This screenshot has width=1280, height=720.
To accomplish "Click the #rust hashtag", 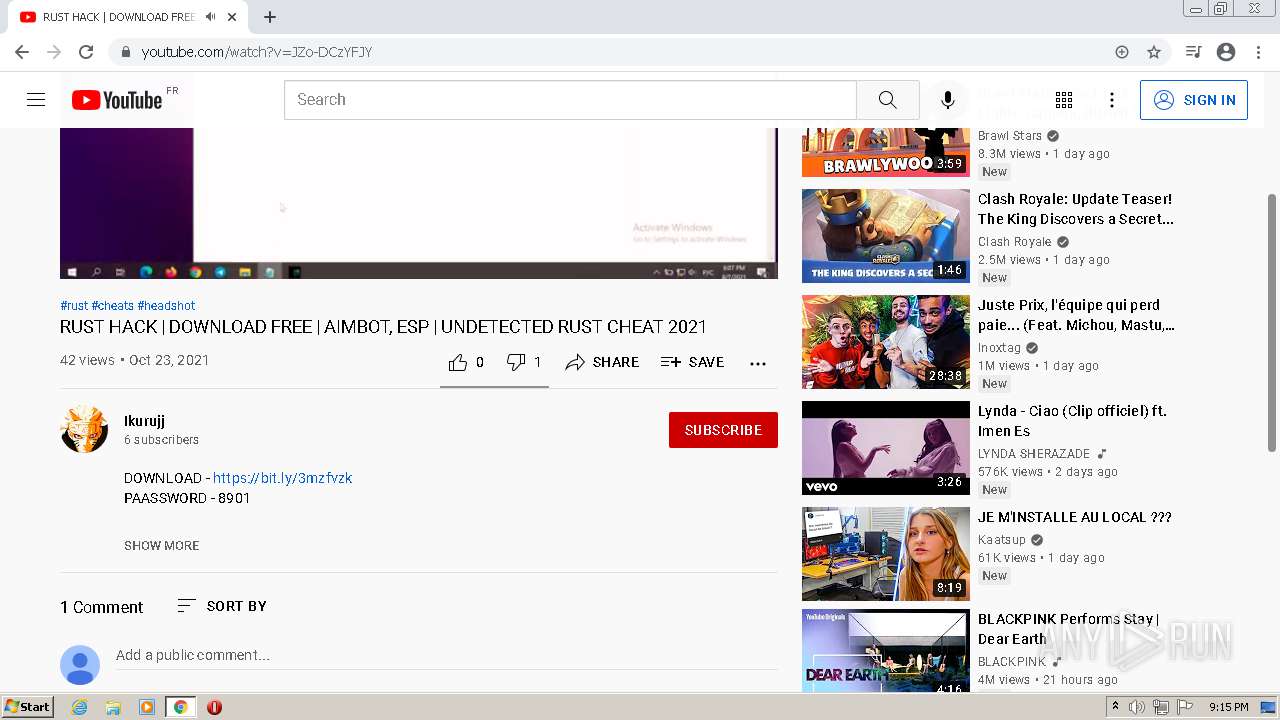I will coord(74,306).
